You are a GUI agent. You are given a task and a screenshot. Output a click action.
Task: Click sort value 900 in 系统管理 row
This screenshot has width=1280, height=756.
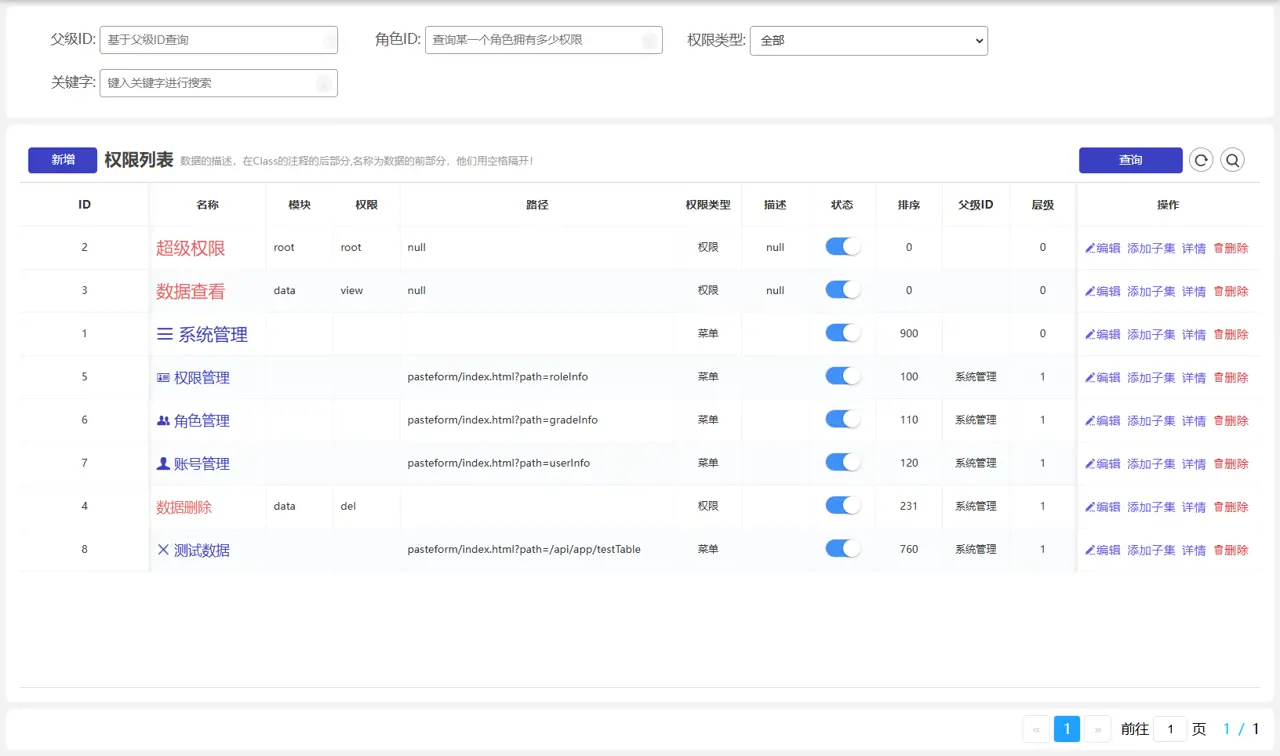click(x=909, y=333)
